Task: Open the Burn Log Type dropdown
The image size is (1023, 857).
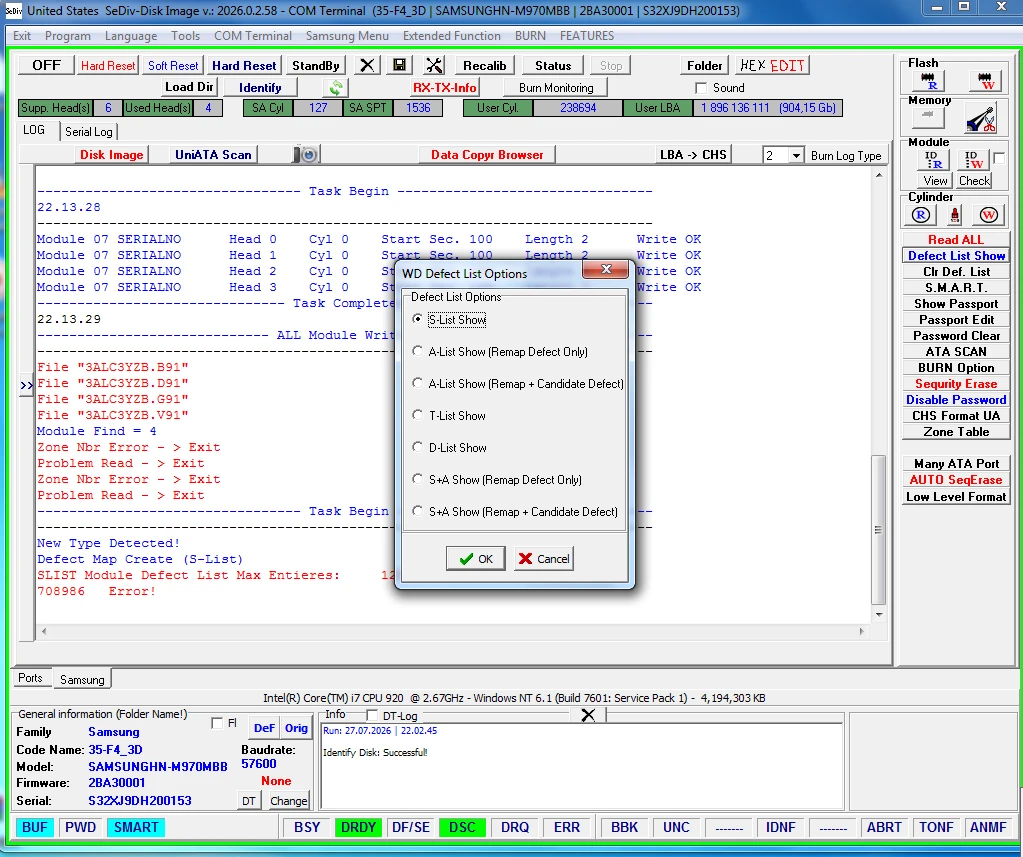Action: tap(796, 156)
